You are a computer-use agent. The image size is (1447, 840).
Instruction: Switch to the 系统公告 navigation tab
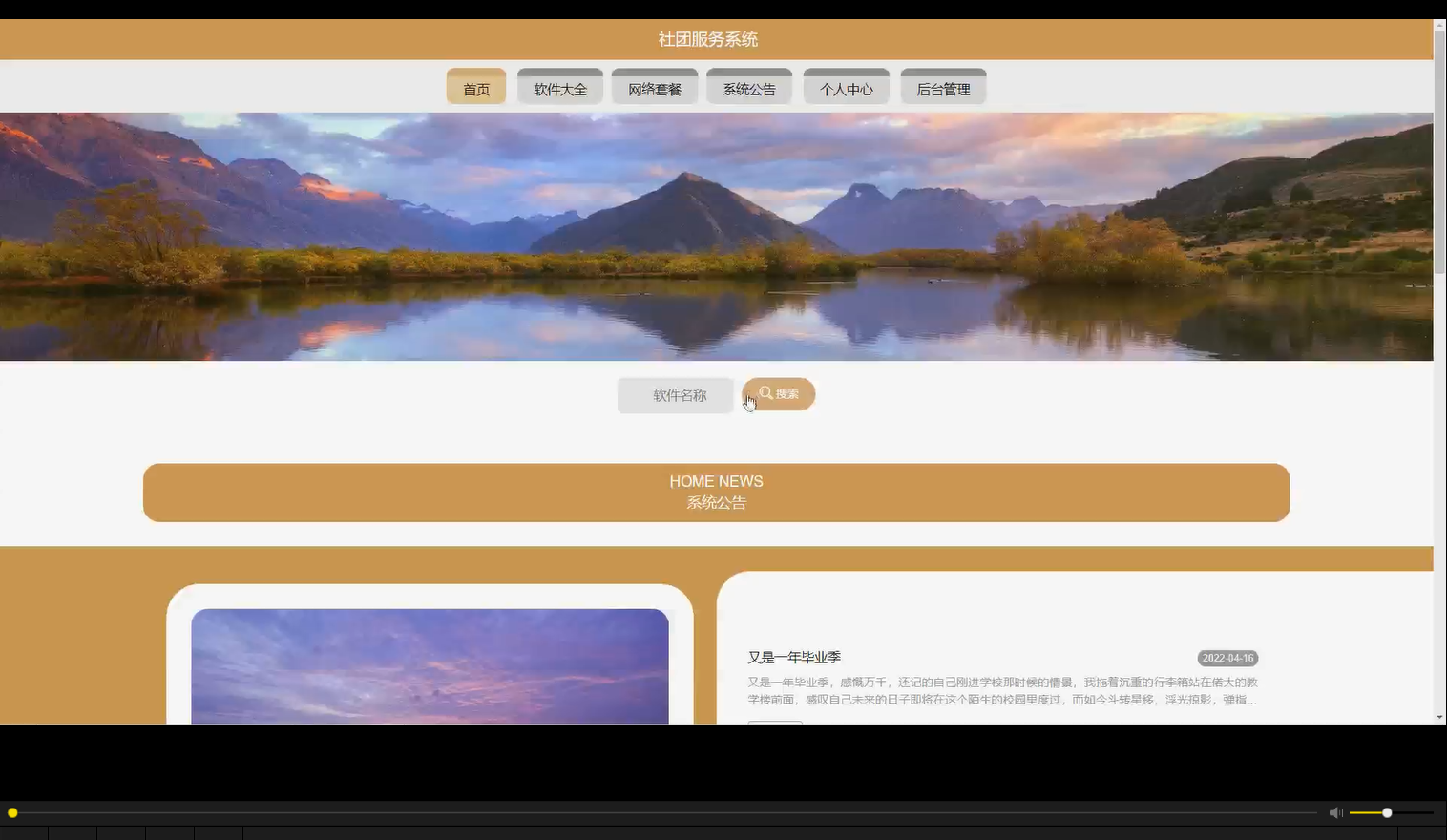[749, 87]
